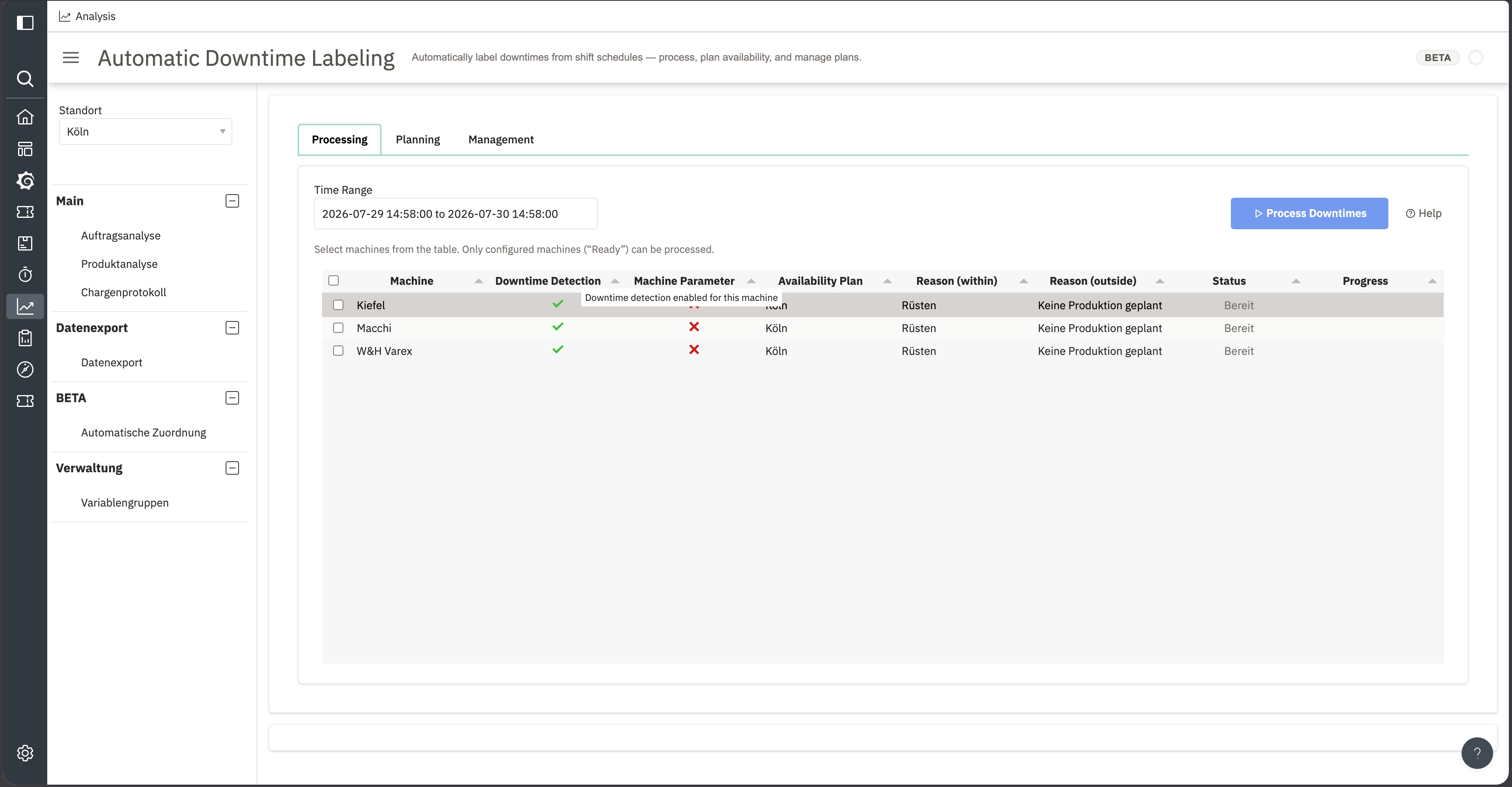This screenshot has width=1512, height=787.
Task: Open Variablengruppen menu entry
Action: [x=124, y=503]
